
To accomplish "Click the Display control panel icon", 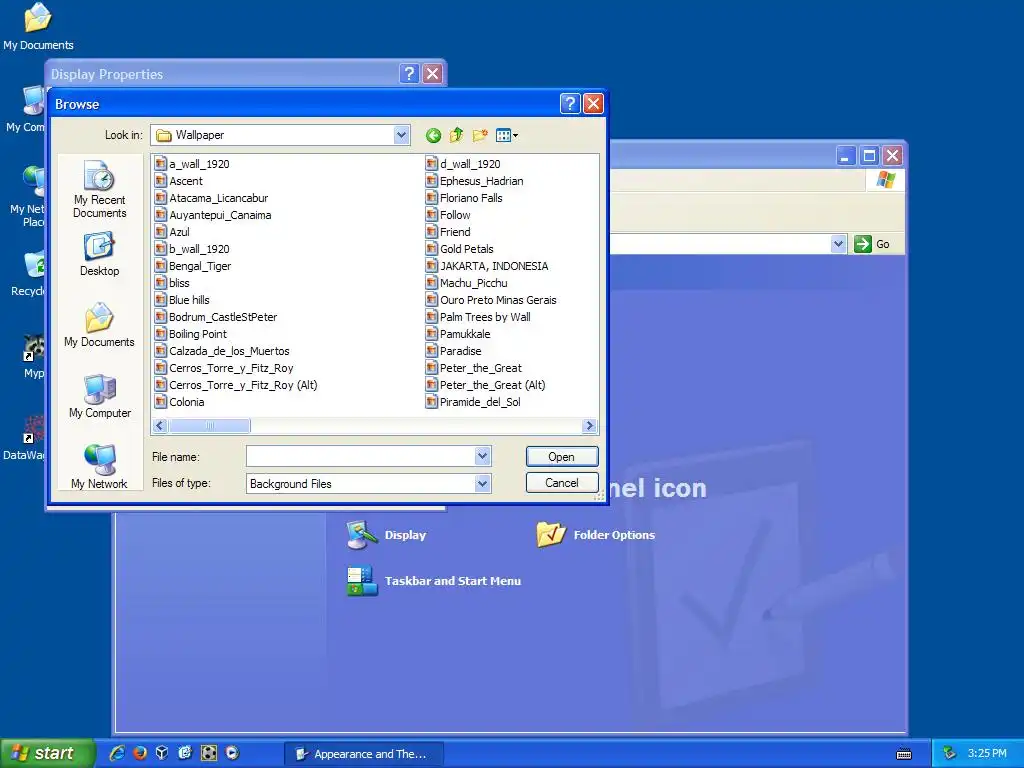I will tap(362, 535).
